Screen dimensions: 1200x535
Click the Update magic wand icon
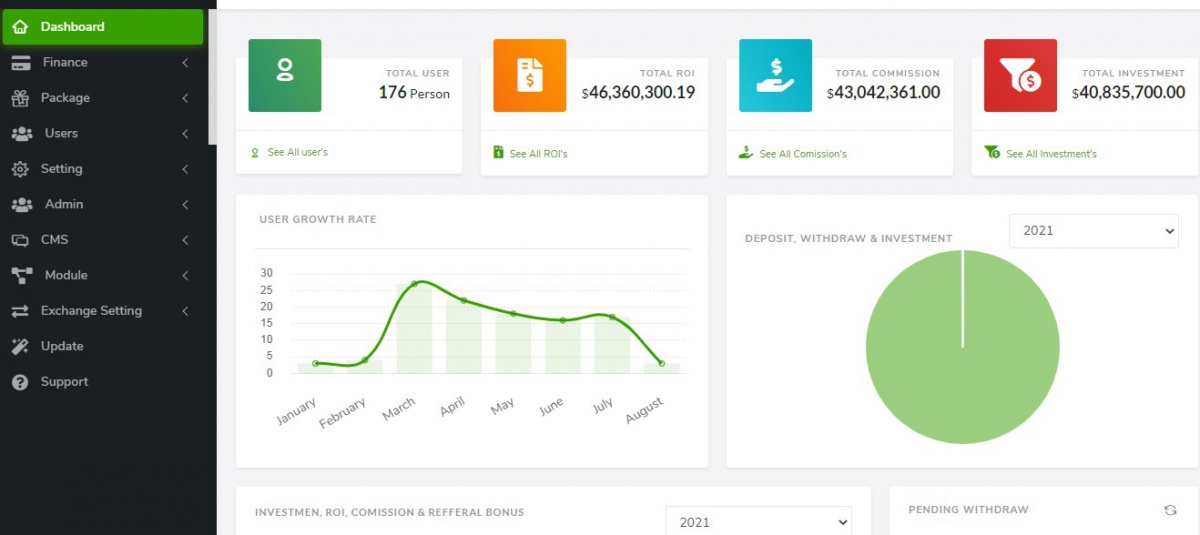coord(20,346)
